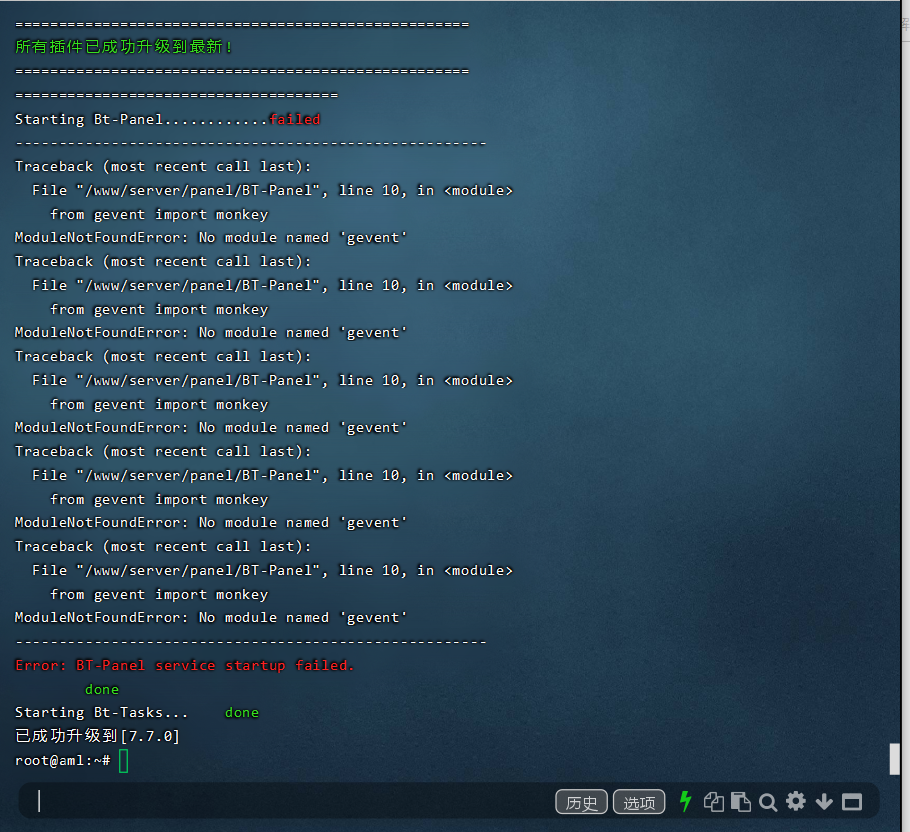The height and width of the screenshot is (832, 910).
Task: Click the down arrow icon in command bar
Action: pyautogui.click(x=824, y=802)
